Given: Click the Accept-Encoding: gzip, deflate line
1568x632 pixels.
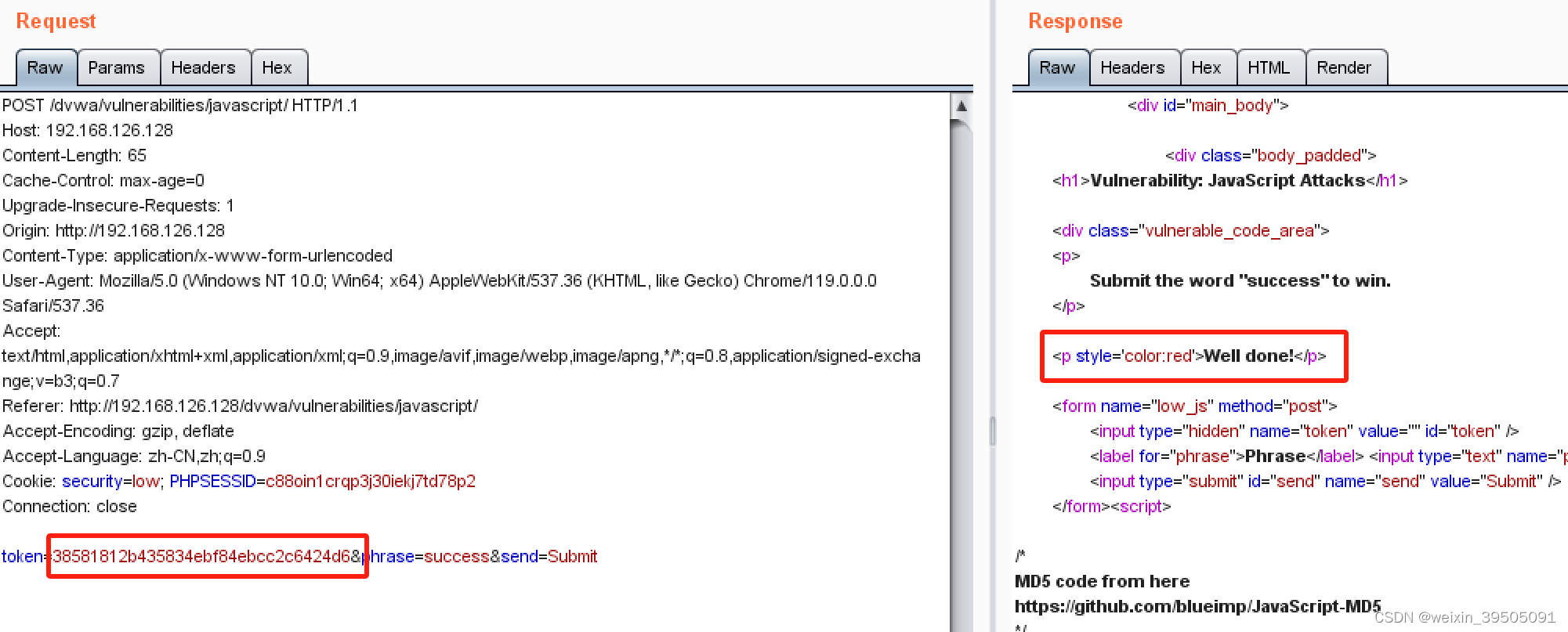Looking at the screenshot, I should 118,431.
